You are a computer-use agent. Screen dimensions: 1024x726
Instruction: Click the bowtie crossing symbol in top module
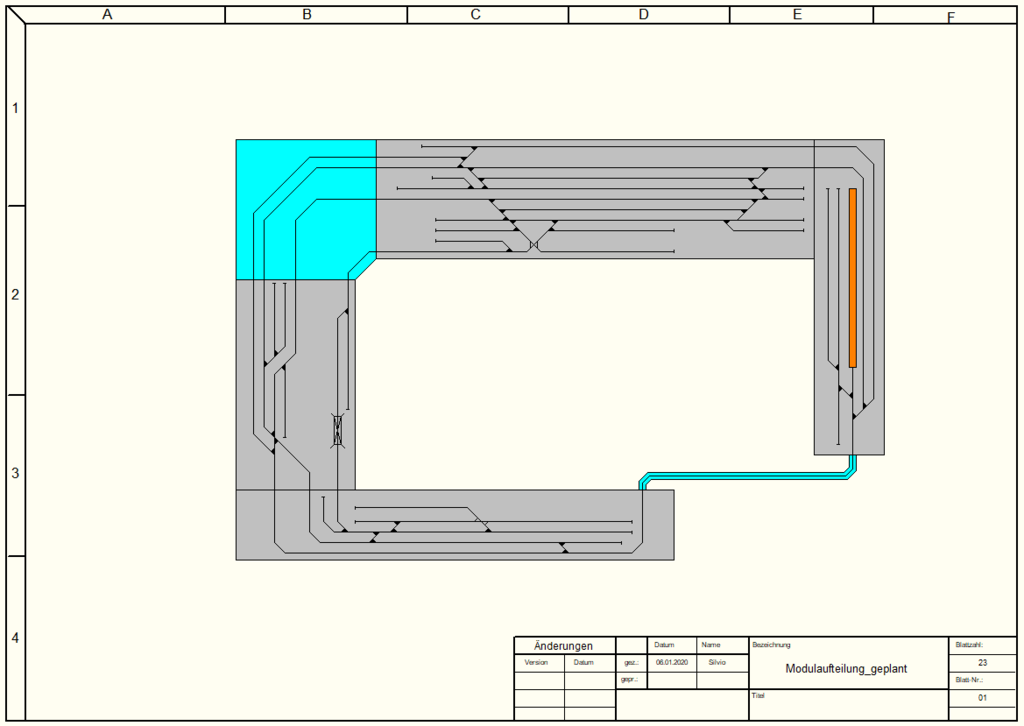pyautogui.click(x=534, y=245)
